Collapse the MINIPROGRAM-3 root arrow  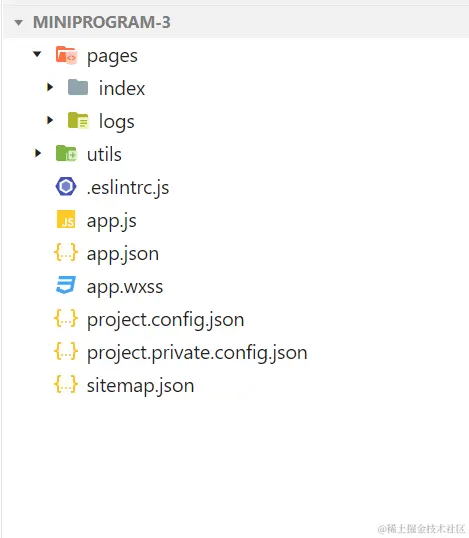[19, 23]
